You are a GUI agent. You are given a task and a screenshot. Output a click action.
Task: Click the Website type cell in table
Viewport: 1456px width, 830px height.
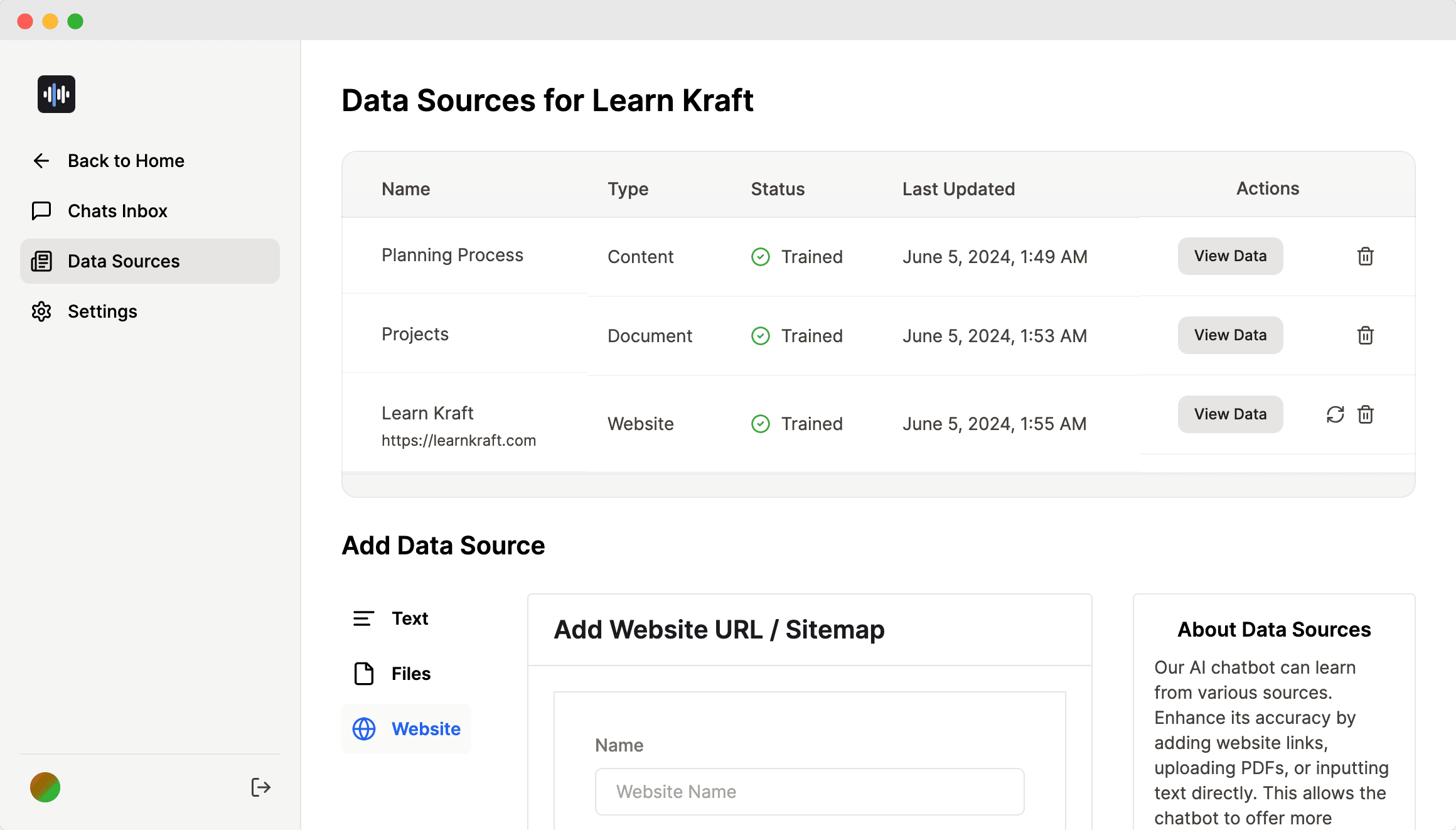[640, 424]
